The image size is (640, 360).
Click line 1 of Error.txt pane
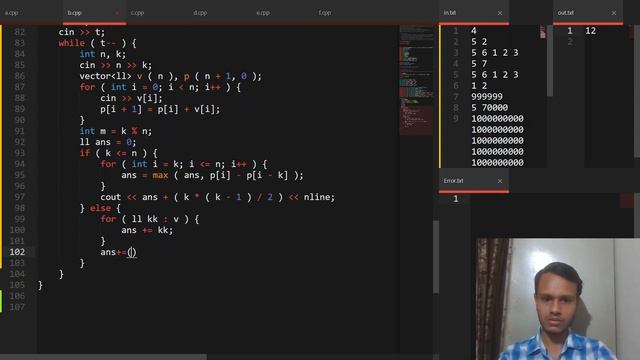click(x=456, y=199)
